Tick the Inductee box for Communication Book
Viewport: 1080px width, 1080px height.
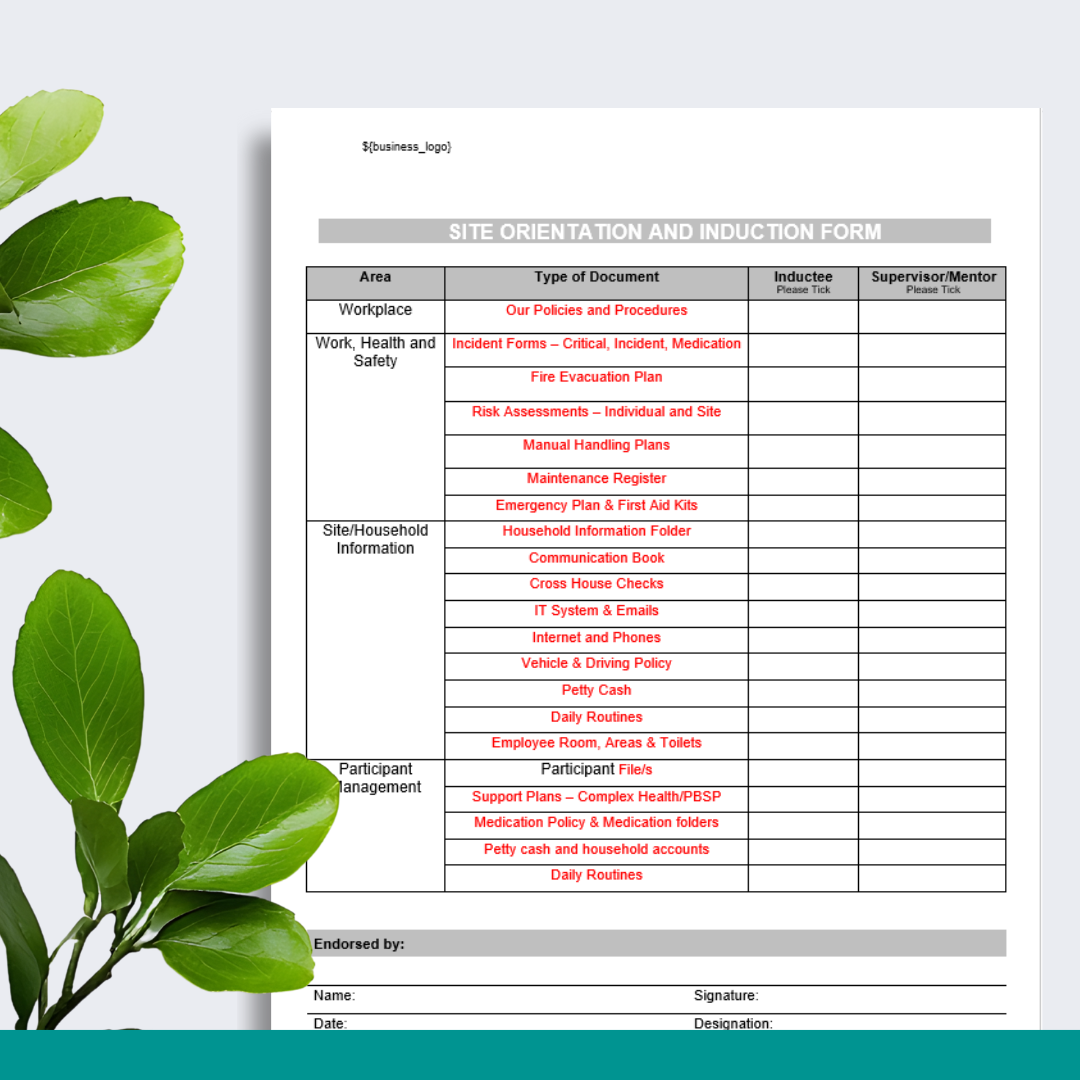(x=802, y=559)
